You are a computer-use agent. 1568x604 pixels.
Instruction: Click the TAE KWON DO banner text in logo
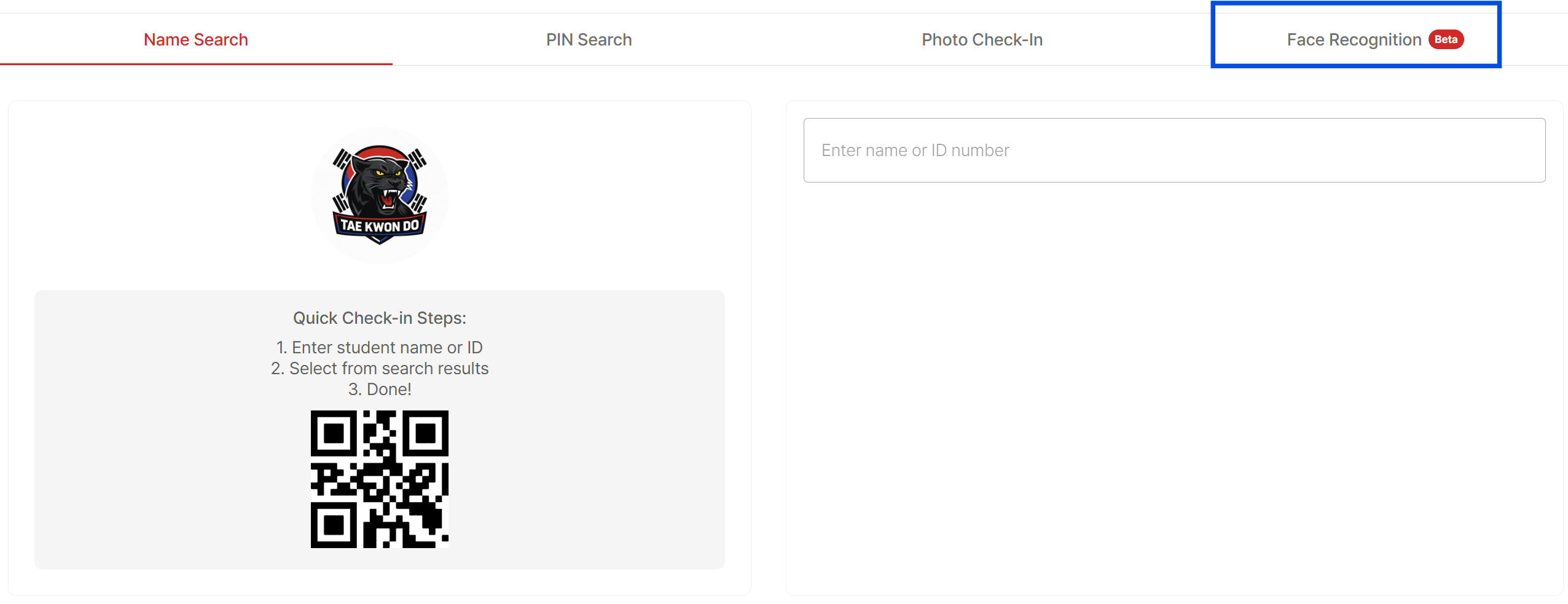380,226
